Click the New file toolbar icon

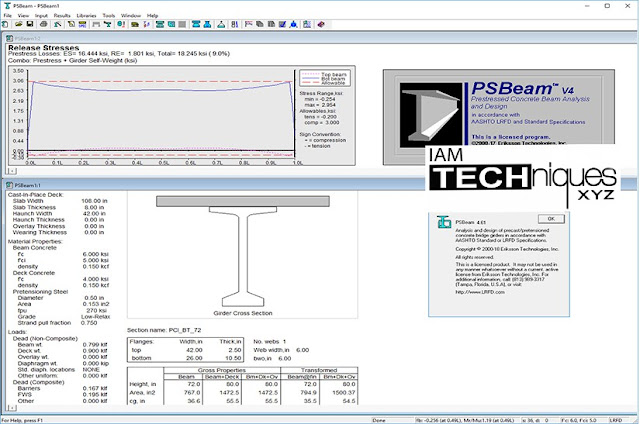point(5,24)
